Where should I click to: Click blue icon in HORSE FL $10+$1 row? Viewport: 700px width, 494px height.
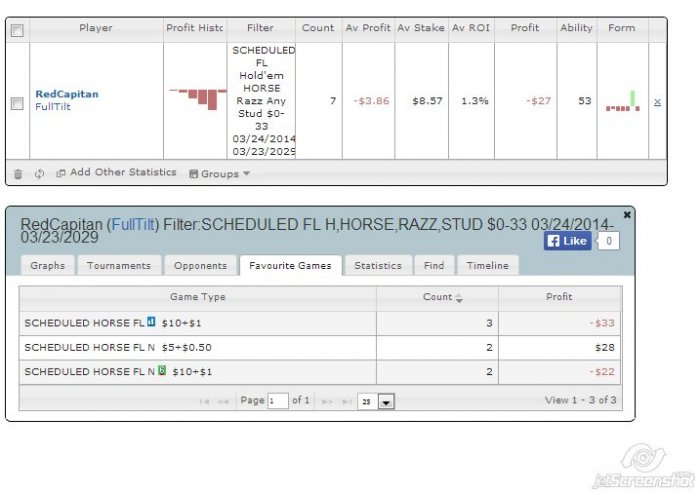point(151,322)
